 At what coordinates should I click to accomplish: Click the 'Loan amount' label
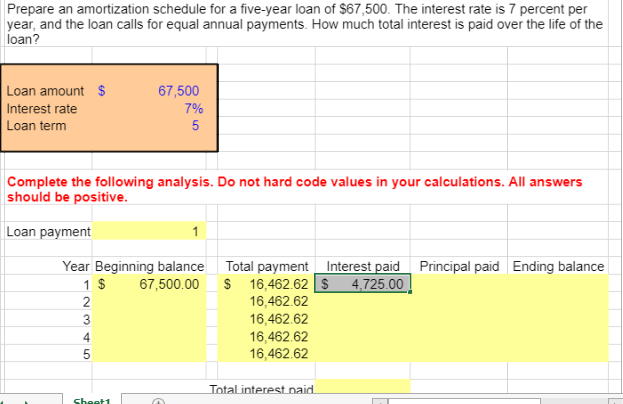click(45, 91)
